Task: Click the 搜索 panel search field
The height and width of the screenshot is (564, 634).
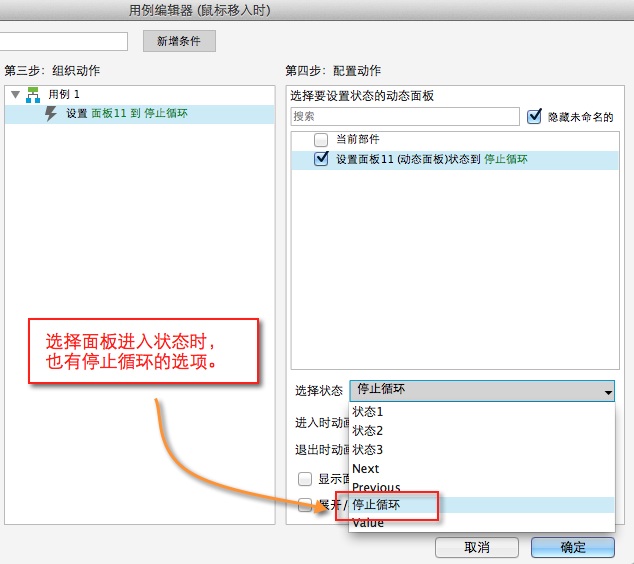Action: click(x=404, y=117)
